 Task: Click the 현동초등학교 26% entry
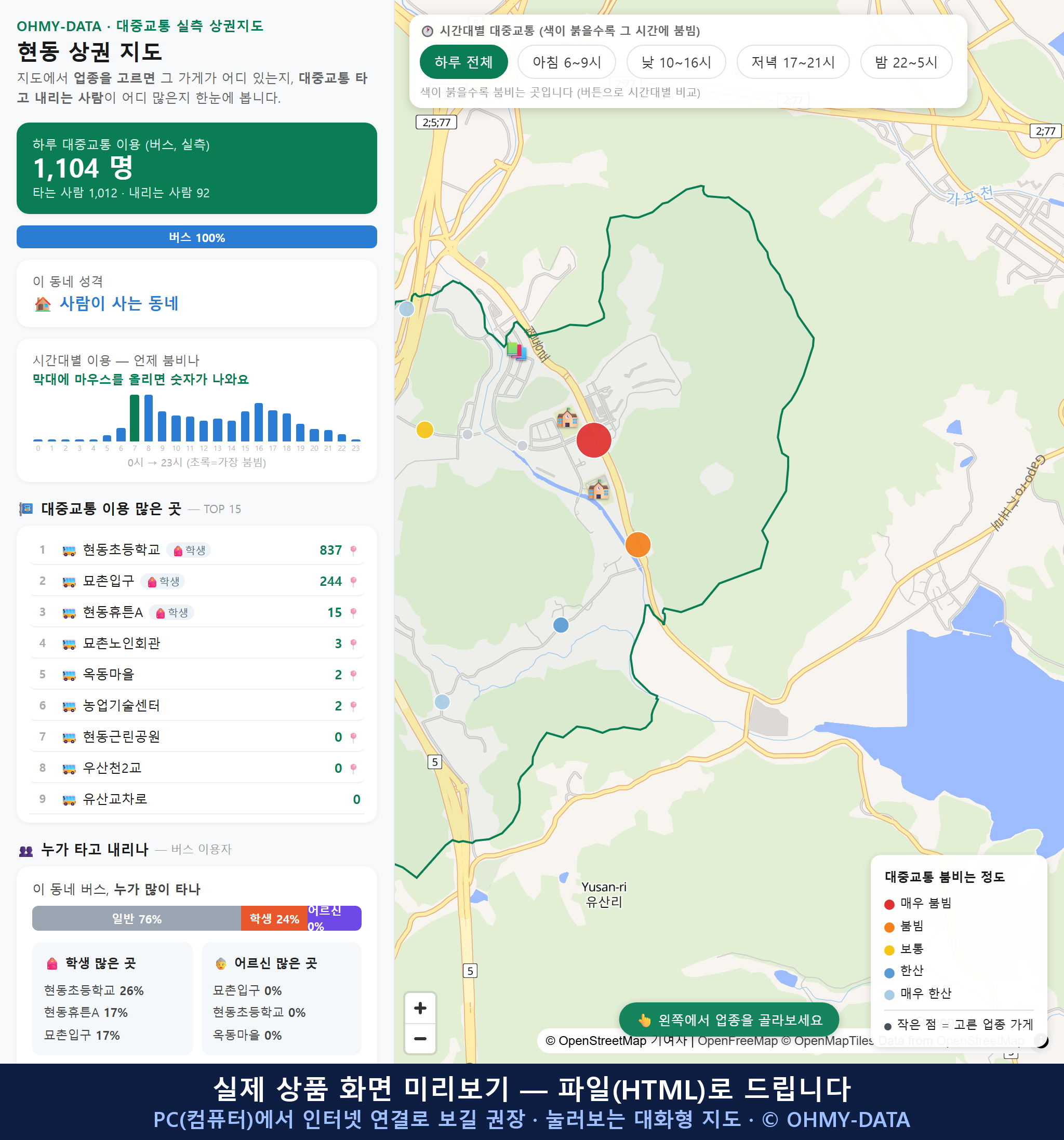[94, 990]
